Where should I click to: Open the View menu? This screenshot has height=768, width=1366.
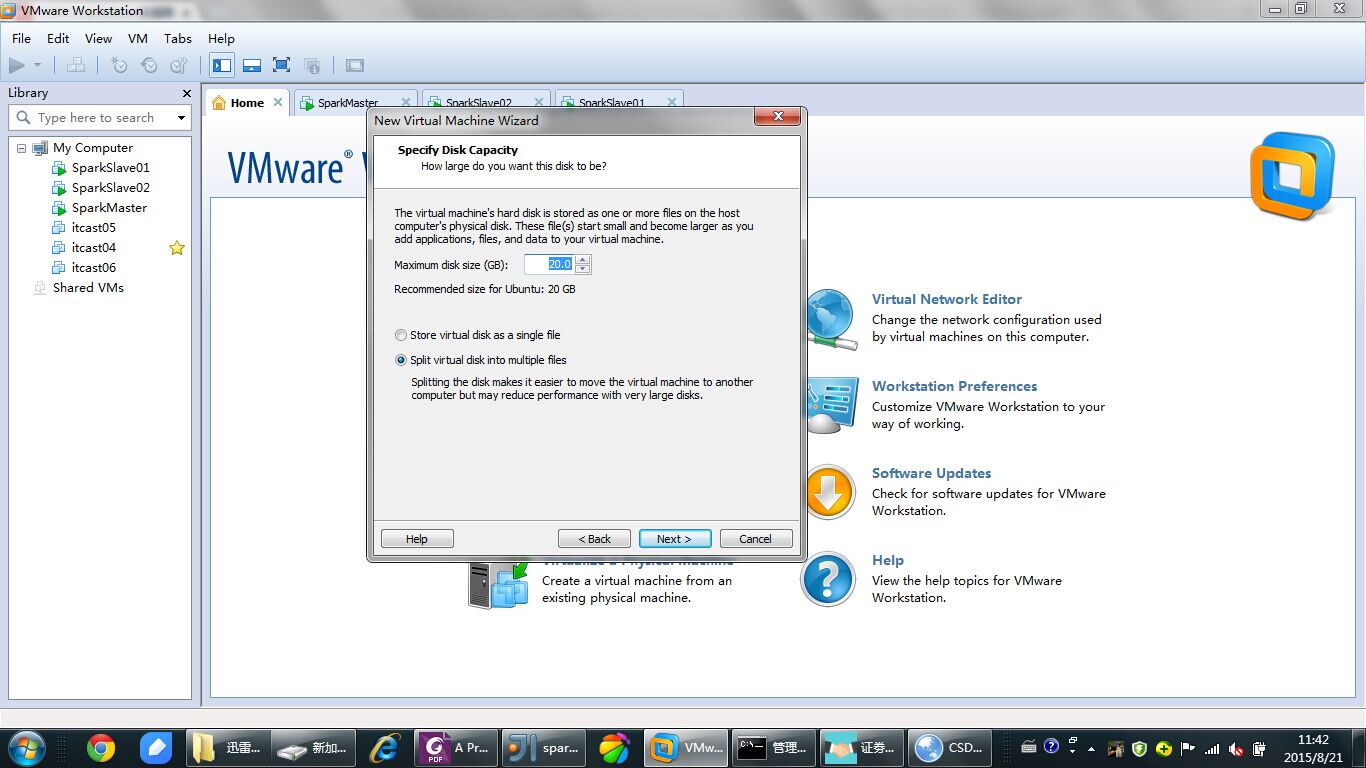pos(98,38)
